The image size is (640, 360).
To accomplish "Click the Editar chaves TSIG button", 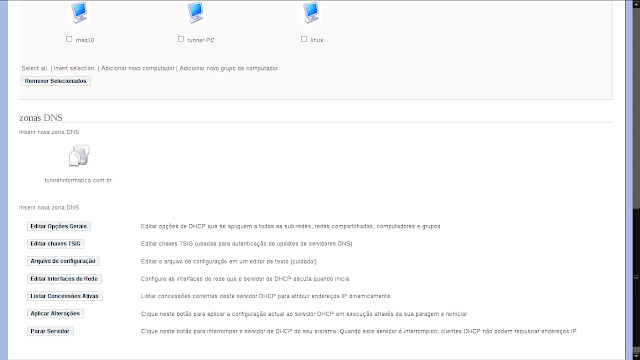I will pos(56,244).
